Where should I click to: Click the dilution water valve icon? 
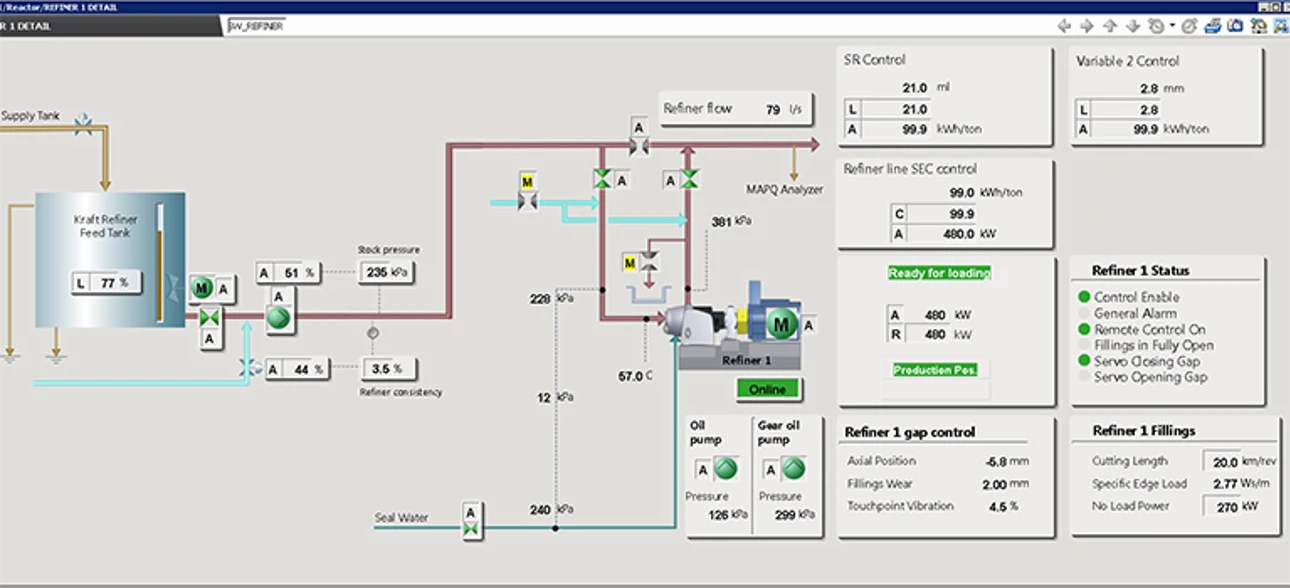[248, 369]
